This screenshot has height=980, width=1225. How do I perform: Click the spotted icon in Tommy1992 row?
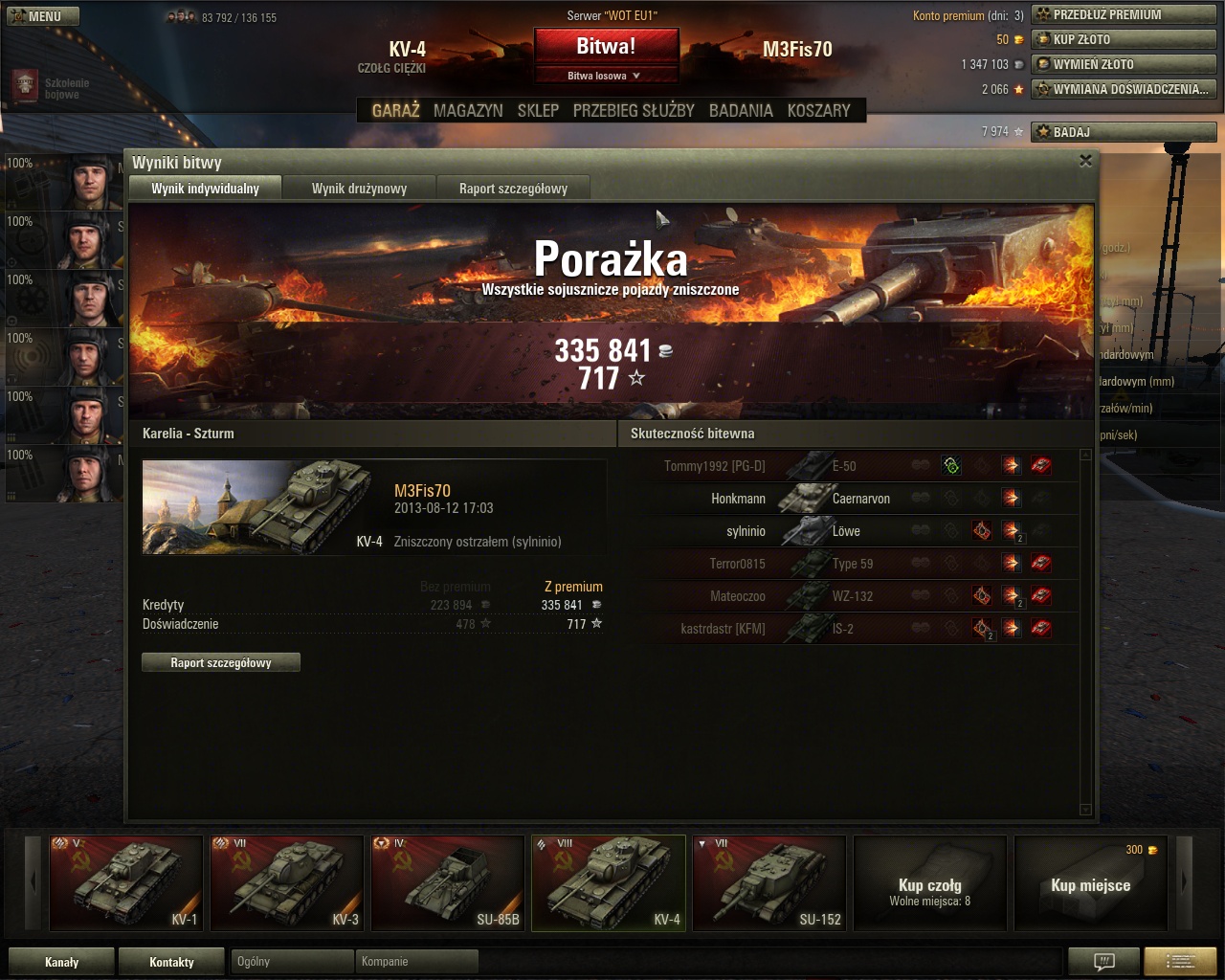951,466
